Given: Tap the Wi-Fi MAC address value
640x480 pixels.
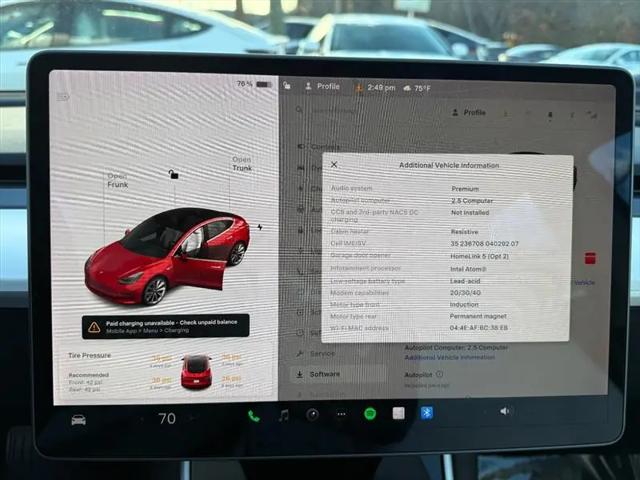Looking at the screenshot, I should [x=478, y=328].
